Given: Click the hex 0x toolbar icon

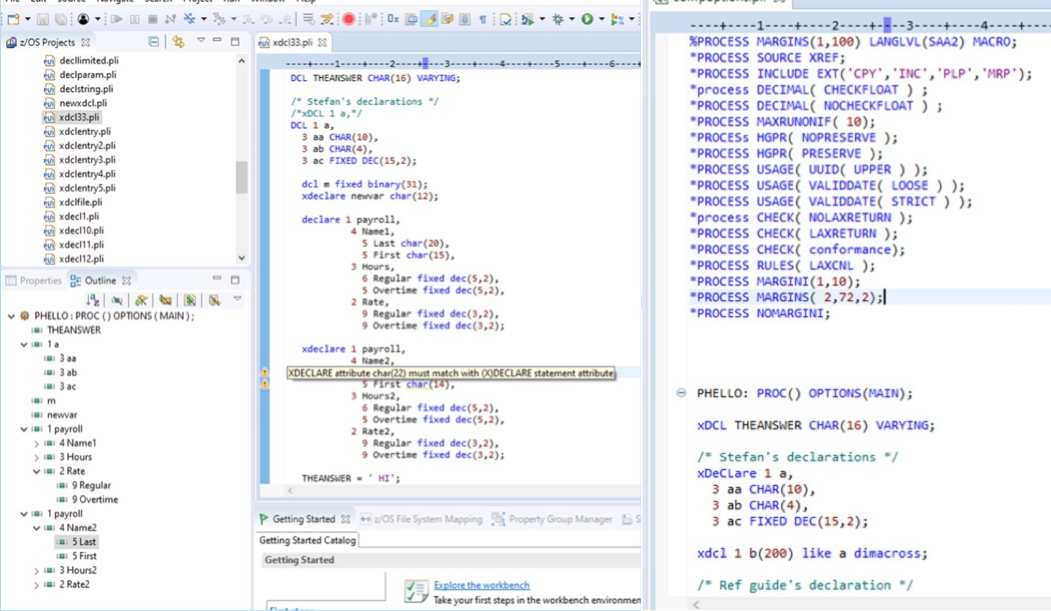Looking at the screenshot, I should [x=392, y=19].
